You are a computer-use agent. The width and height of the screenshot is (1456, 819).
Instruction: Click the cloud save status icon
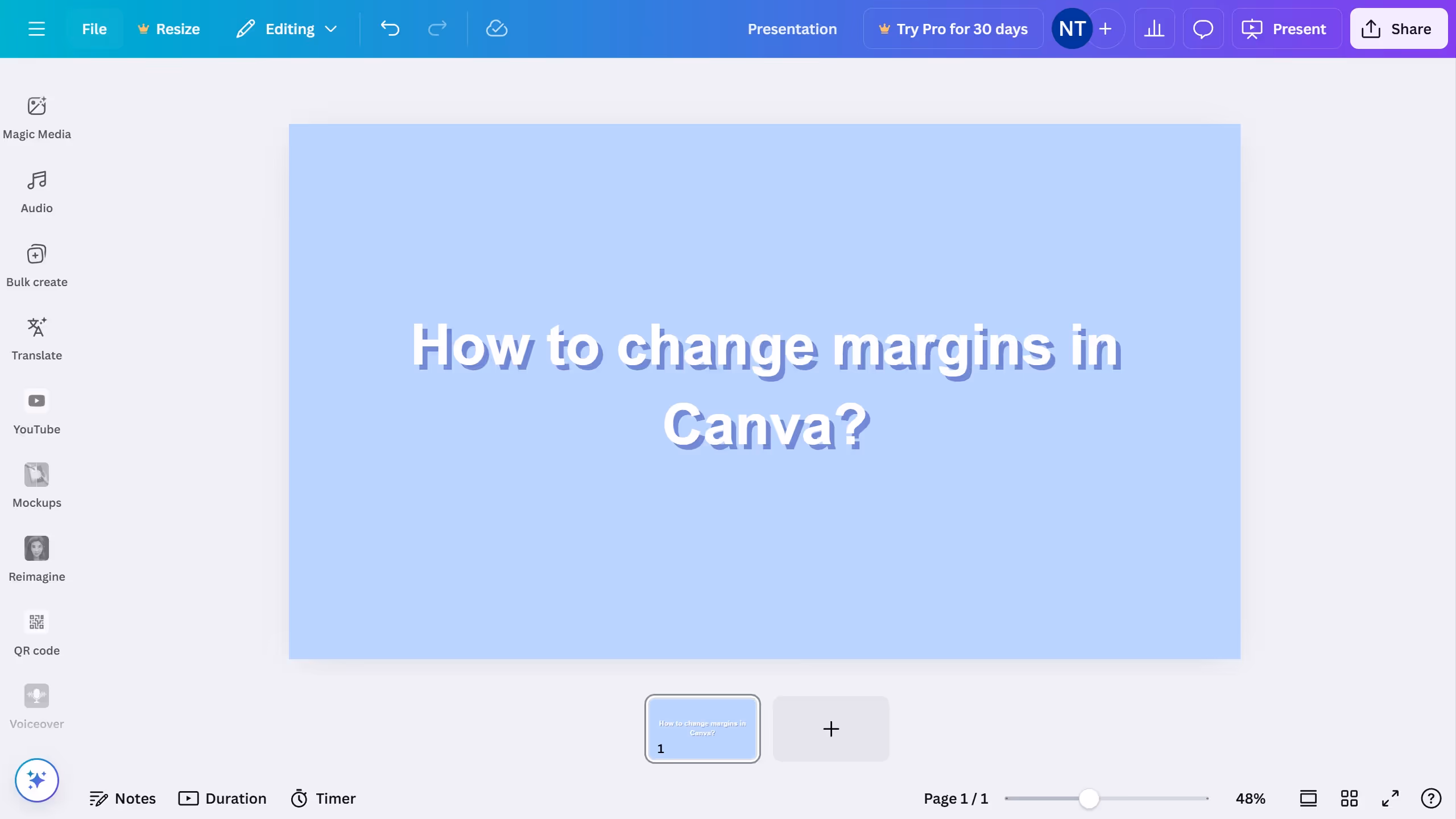click(497, 29)
